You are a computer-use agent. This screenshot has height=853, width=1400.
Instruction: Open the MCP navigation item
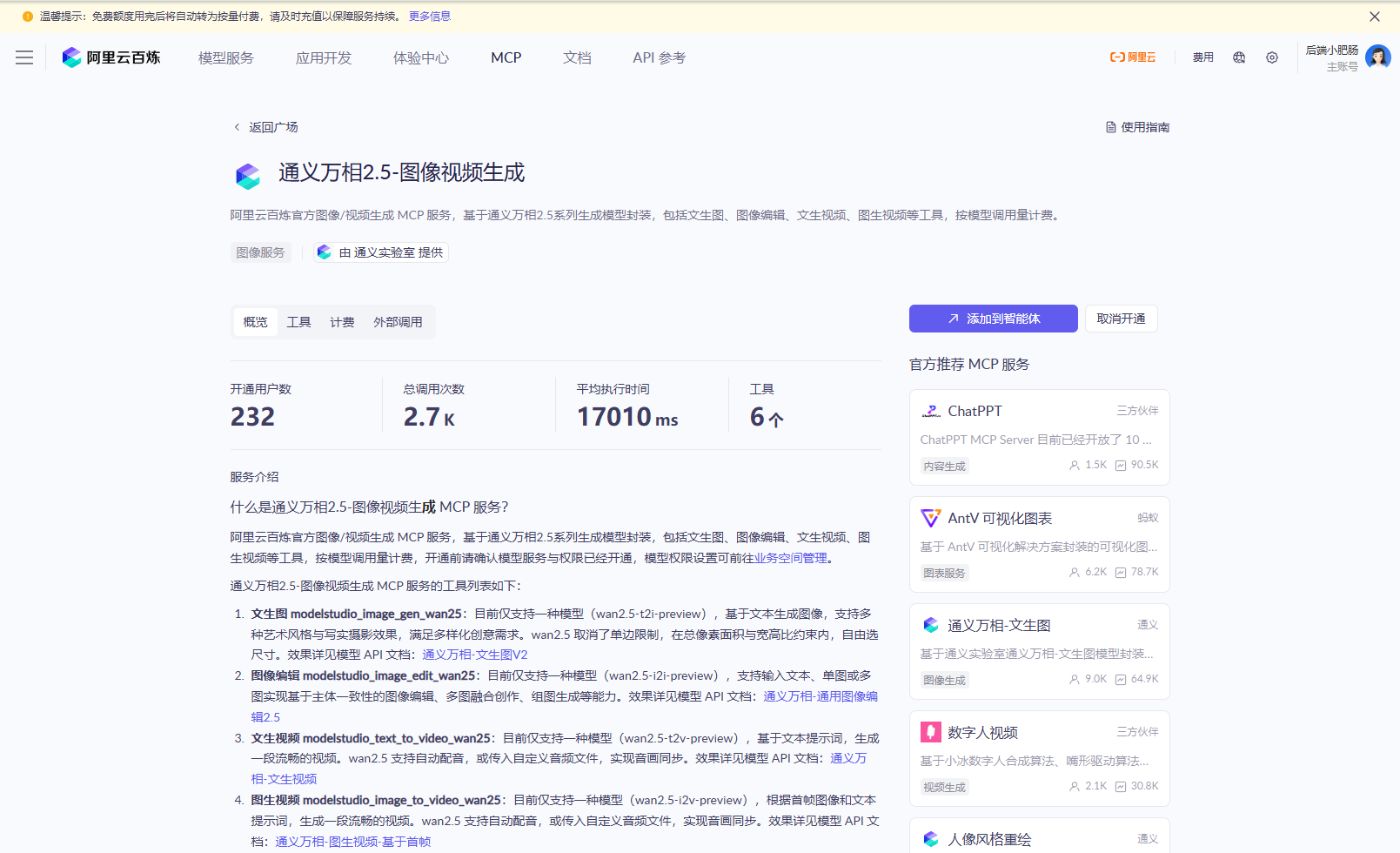(506, 57)
